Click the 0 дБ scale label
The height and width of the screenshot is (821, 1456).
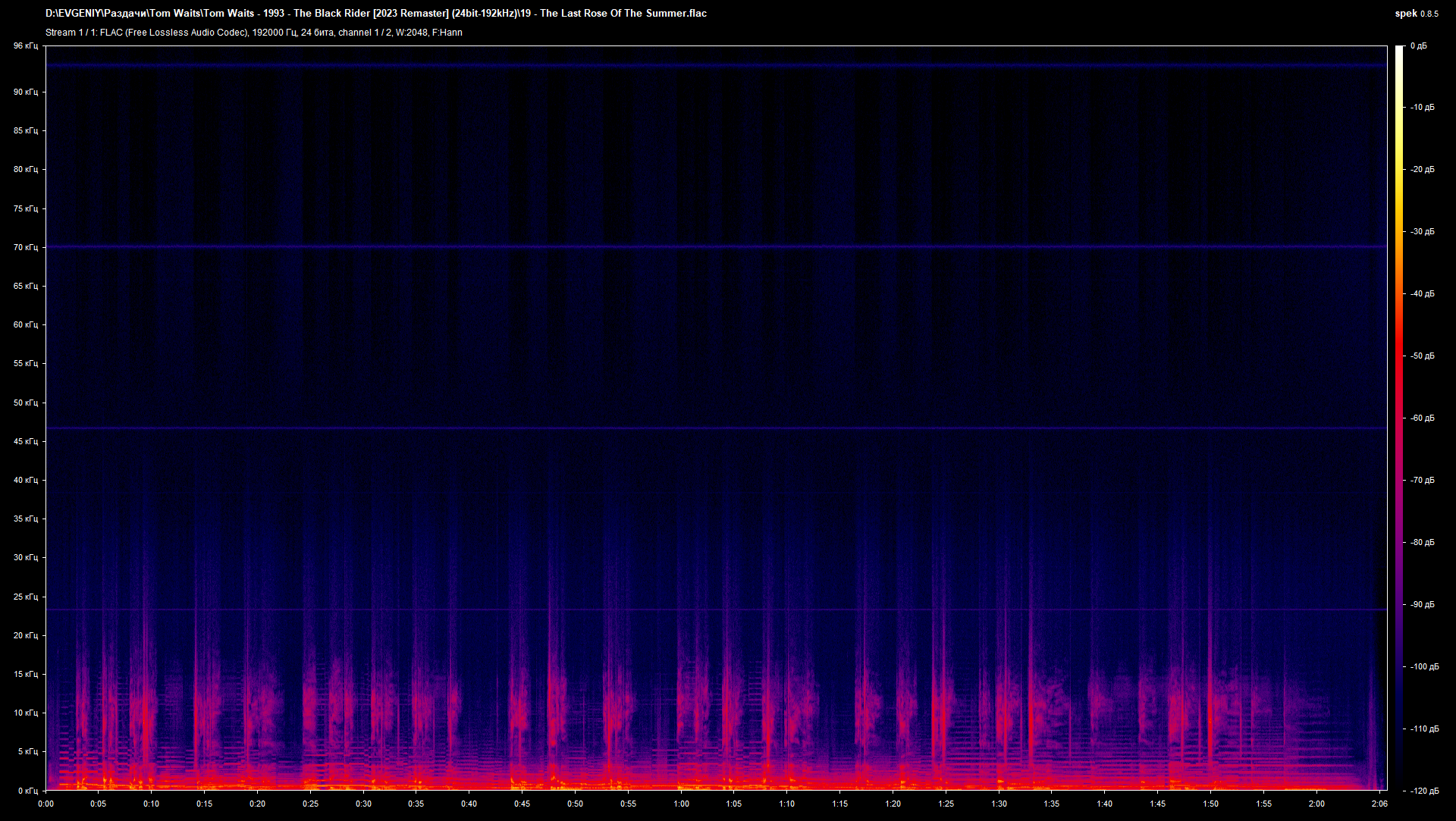pyautogui.click(x=1418, y=46)
